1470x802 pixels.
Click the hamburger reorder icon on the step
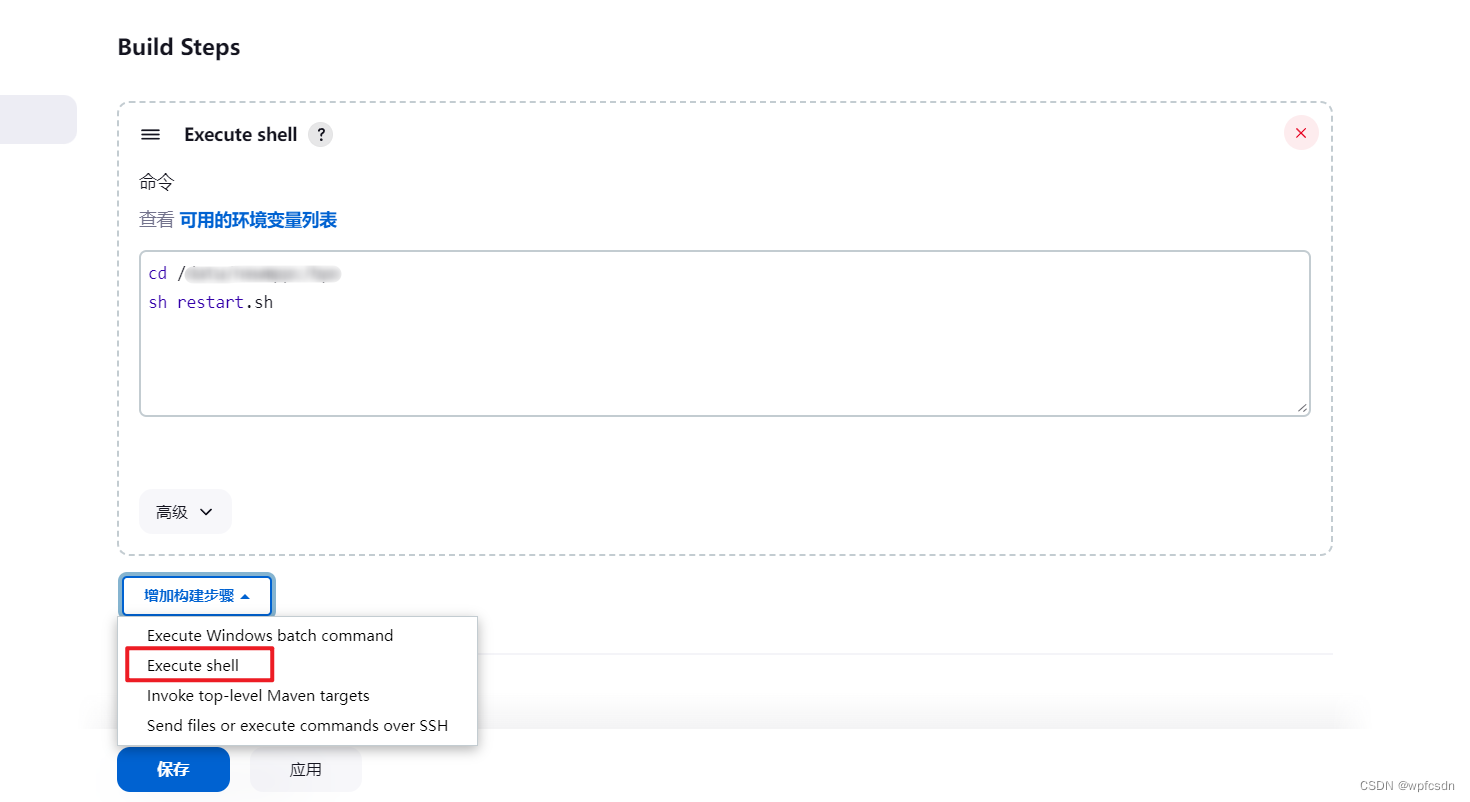[149, 134]
